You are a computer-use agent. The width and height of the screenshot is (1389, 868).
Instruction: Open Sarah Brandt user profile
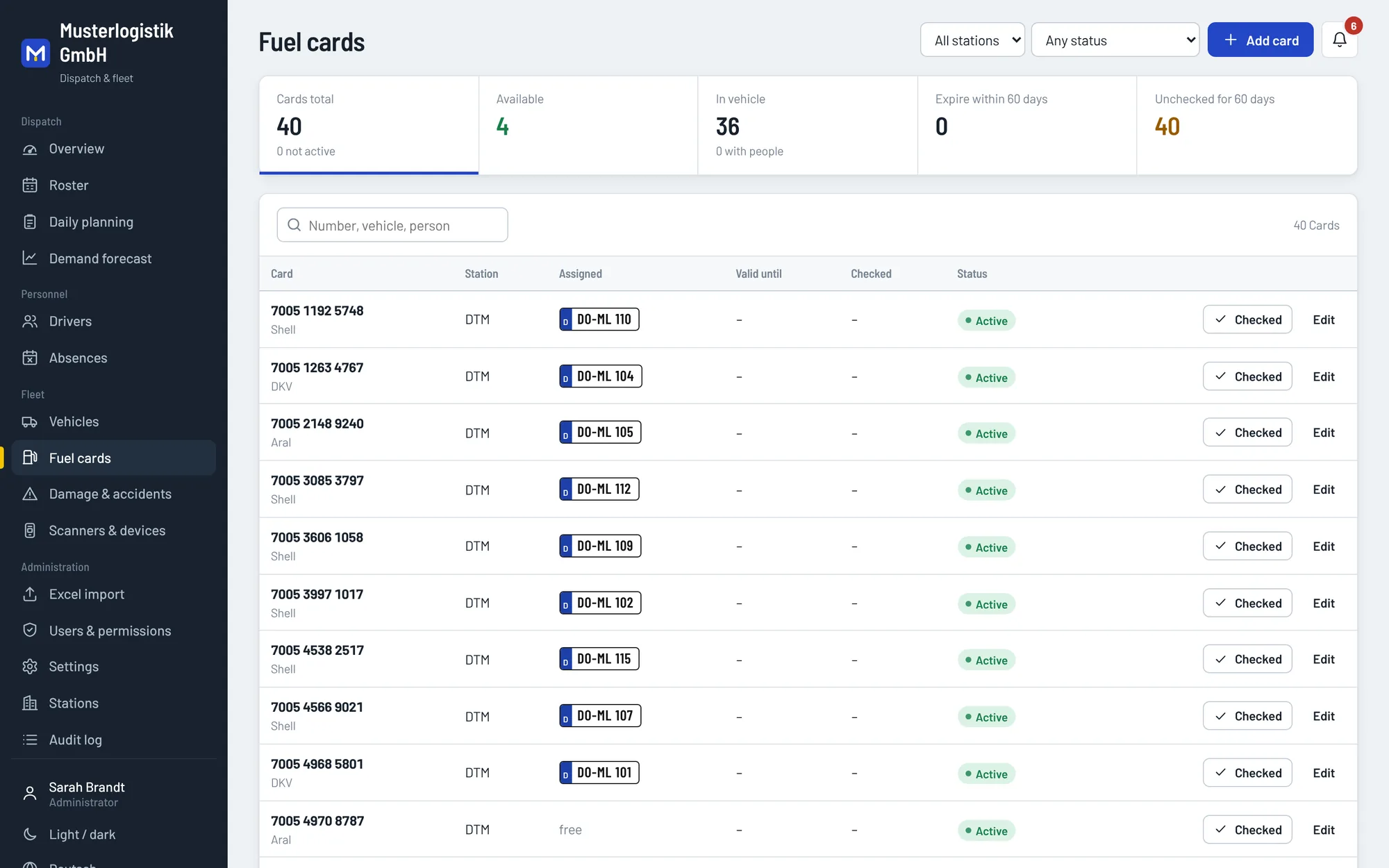(x=113, y=794)
